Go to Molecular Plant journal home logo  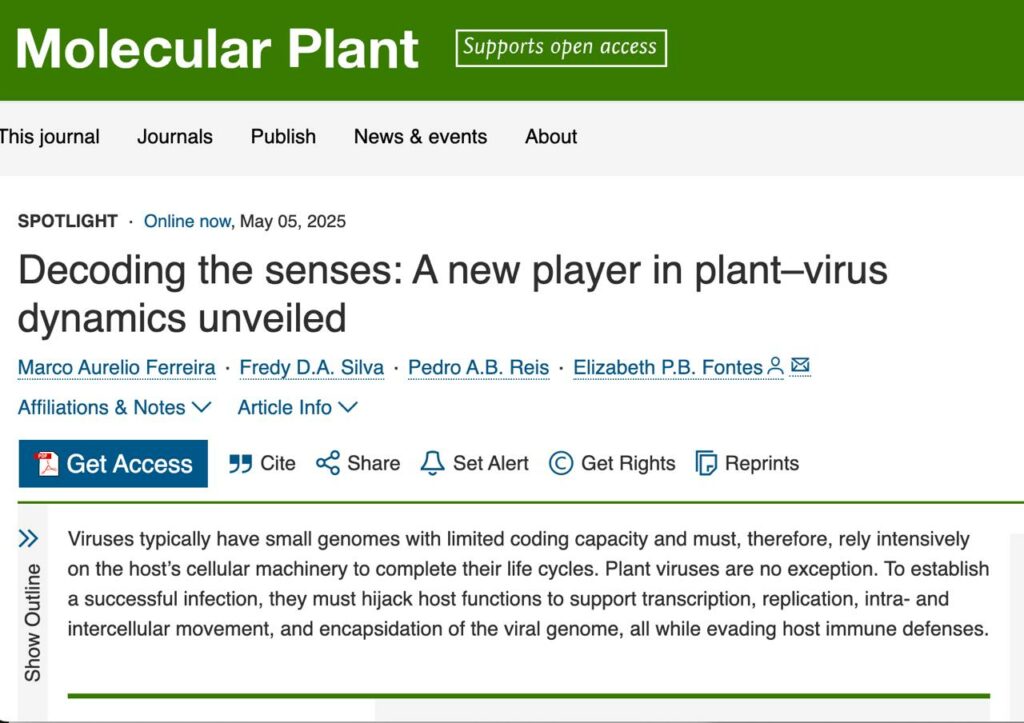coord(217,48)
